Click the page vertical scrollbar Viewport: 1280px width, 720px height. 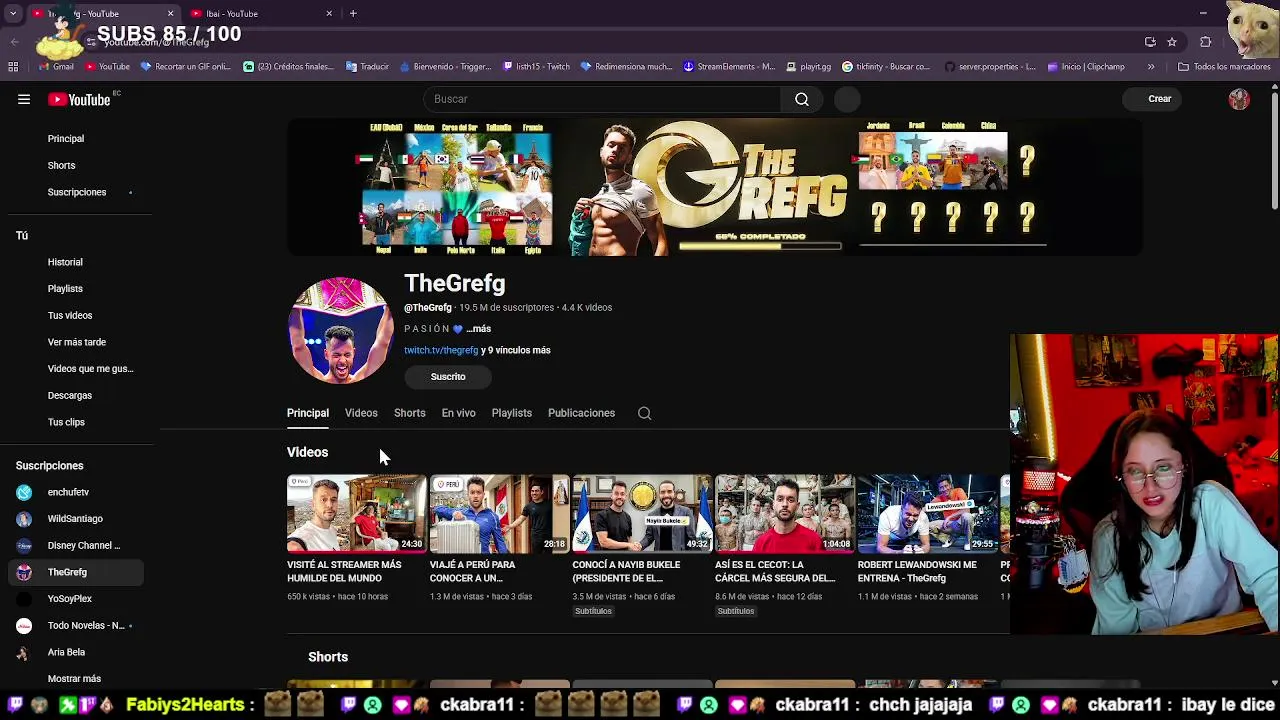click(1274, 150)
